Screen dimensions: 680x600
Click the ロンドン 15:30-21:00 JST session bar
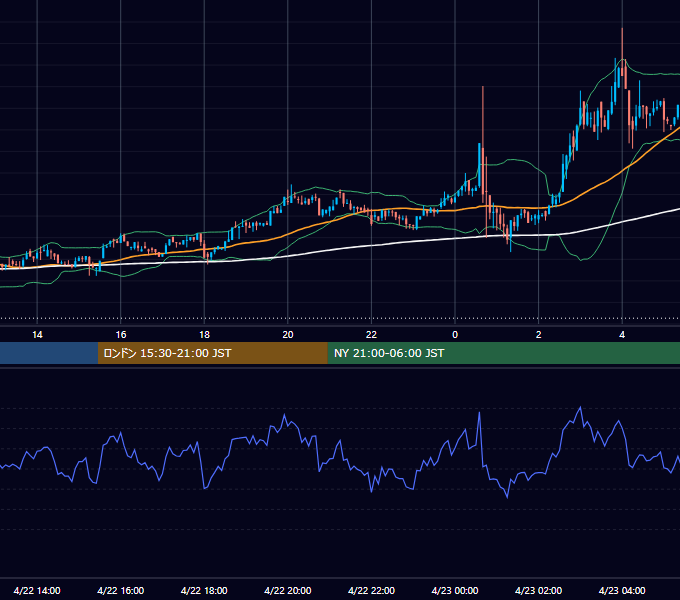pyautogui.click(x=212, y=353)
